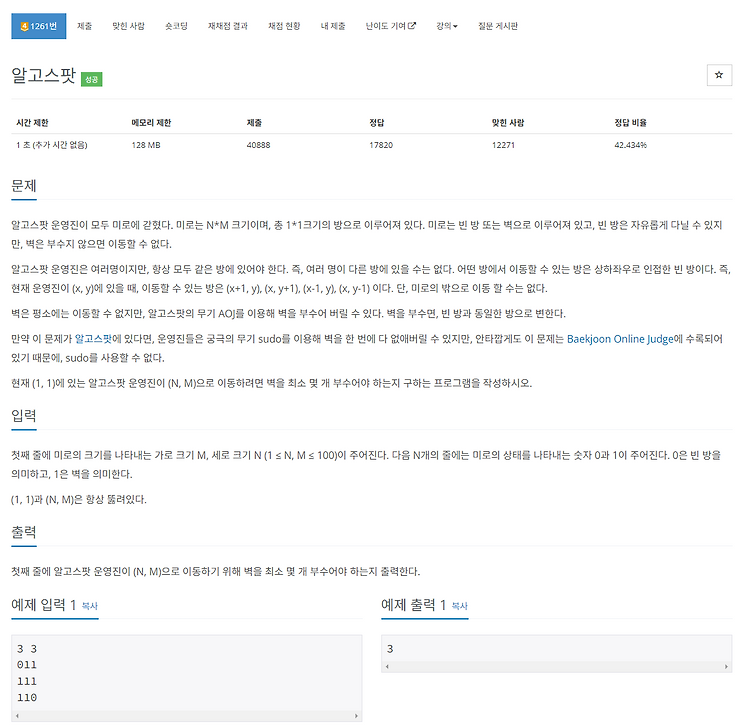Open the 난이도 기여 external link
This screenshot has height=727, width=750.
391,26
